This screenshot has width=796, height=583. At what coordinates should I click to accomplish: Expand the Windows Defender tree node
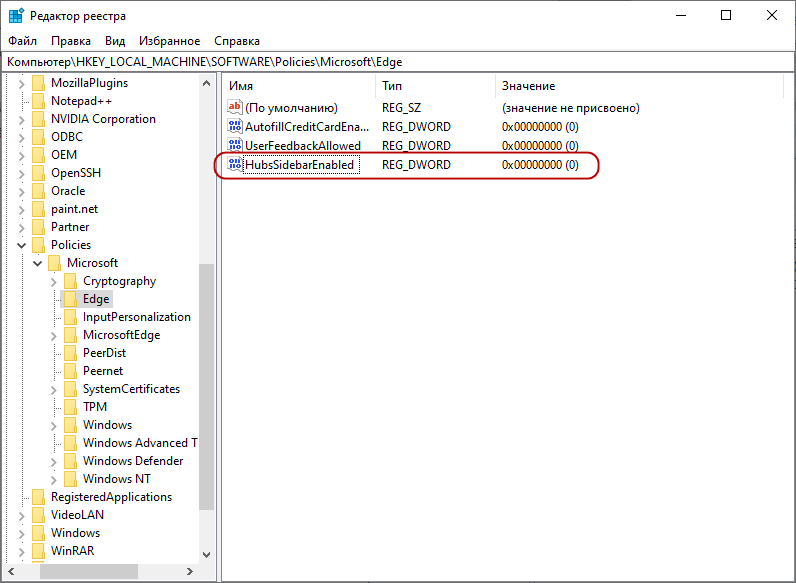[54, 462]
